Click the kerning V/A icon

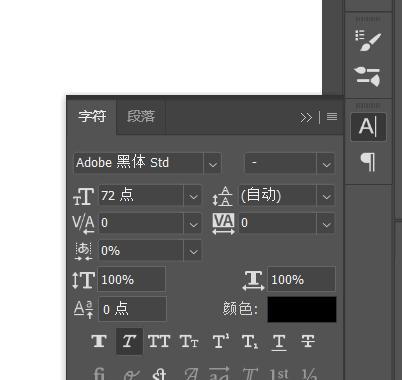tap(83, 224)
